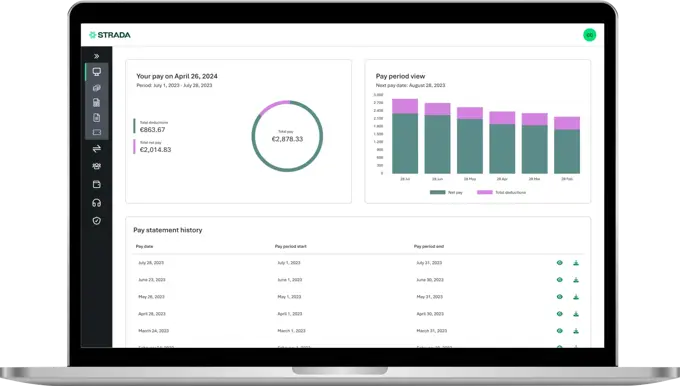Click the Pay period end column header
Image resolution: width=680 pixels, height=386 pixels.
[428, 246]
